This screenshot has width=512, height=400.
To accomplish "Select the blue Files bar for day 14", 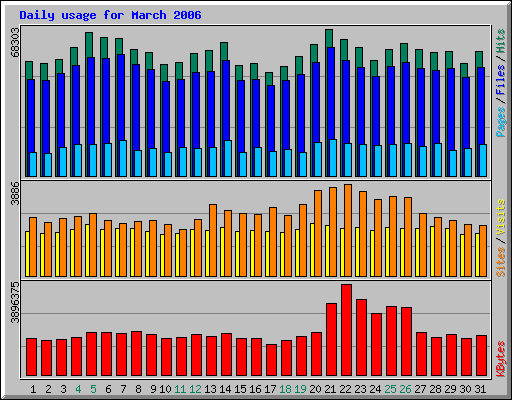I will pyautogui.click(x=225, y=100).
